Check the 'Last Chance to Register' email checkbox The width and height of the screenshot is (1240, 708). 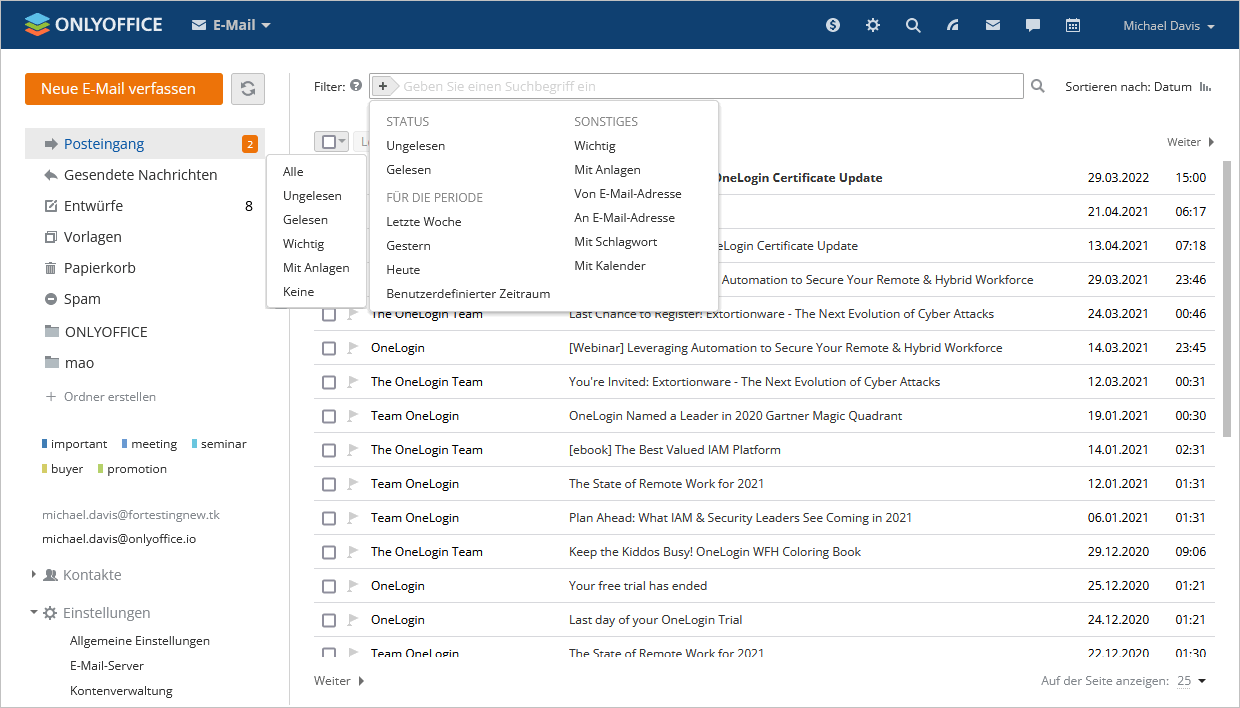pyautogui.click(x=328, y=314)
